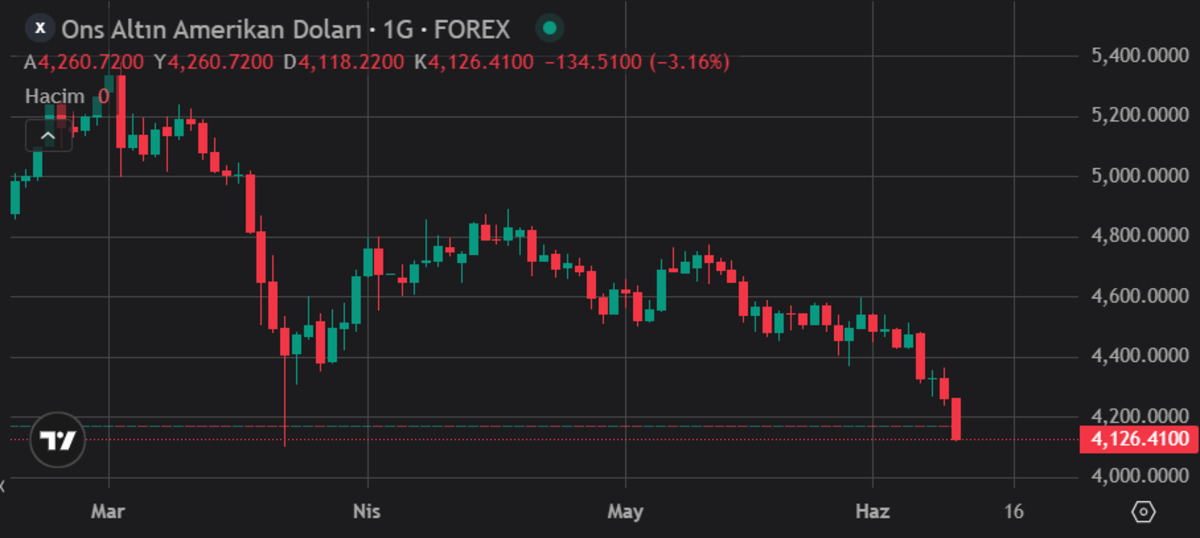Image resolution: width=1200 pixels, height=538 pixels.
Task: Collapse the indicator legend with chevron
Action: [x=48, y=135]
